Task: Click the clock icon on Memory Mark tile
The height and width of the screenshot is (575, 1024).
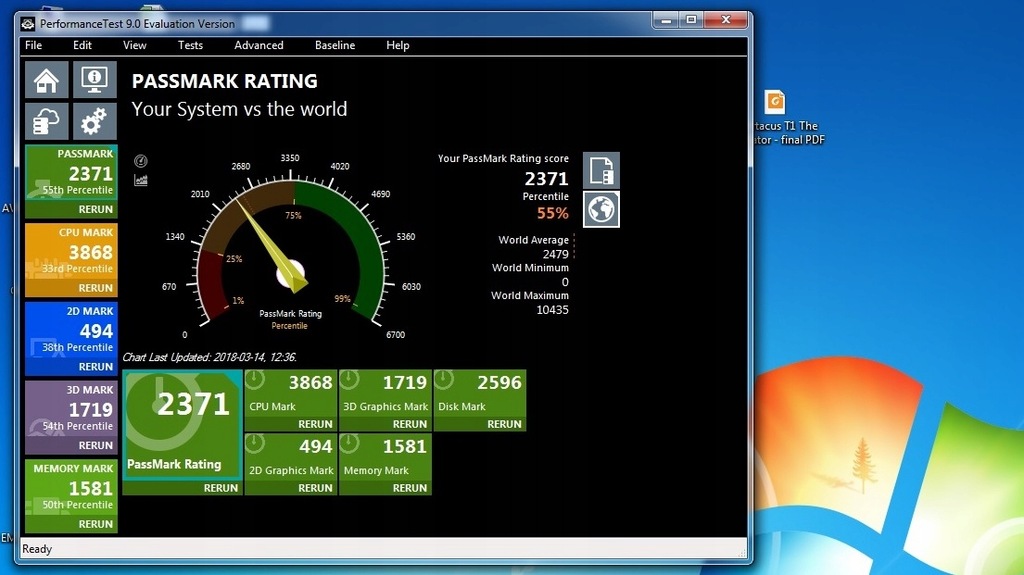Action: (350, 444)
